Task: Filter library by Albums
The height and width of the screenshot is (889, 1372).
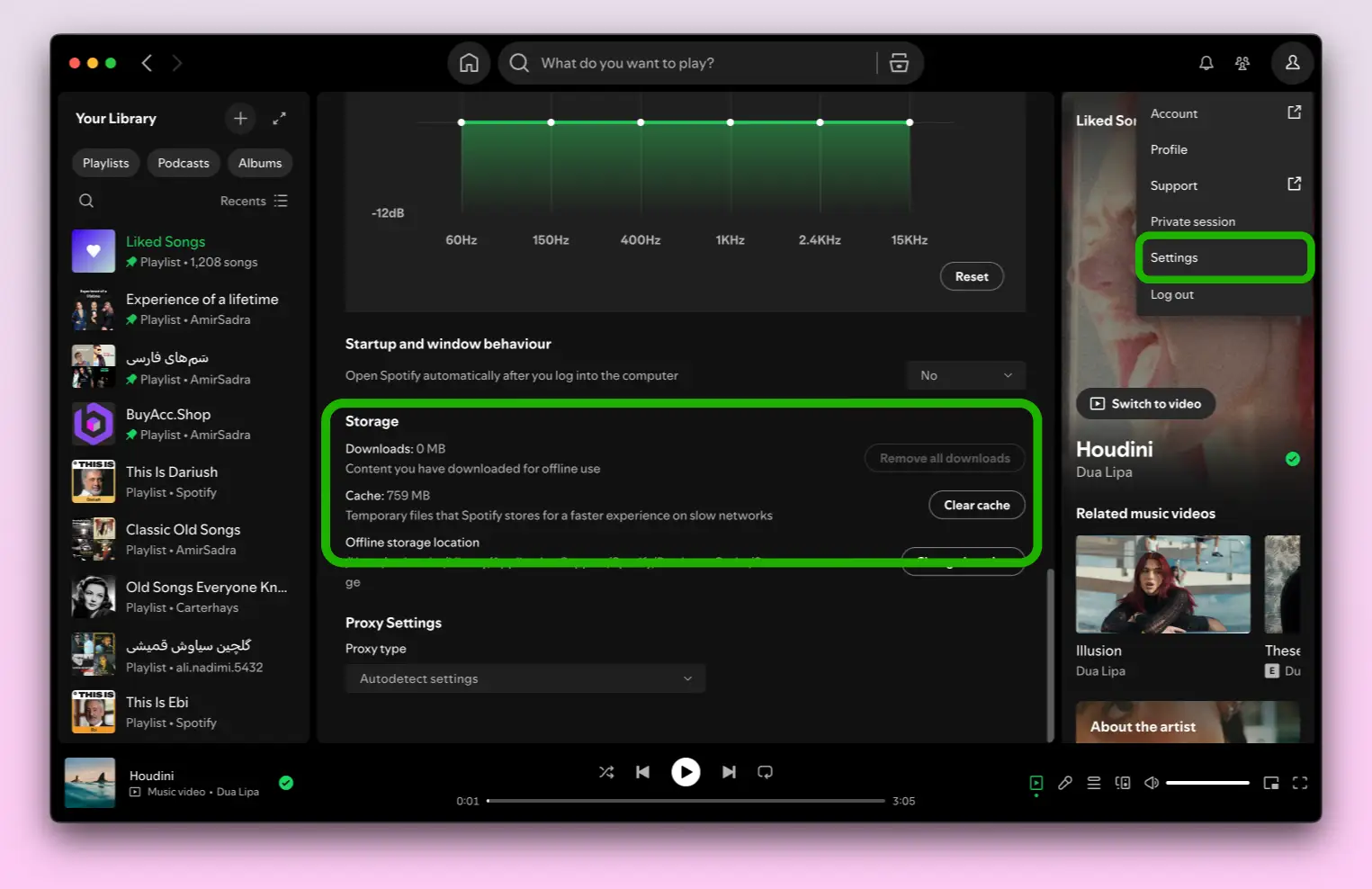Action: (x=260, y=163)
